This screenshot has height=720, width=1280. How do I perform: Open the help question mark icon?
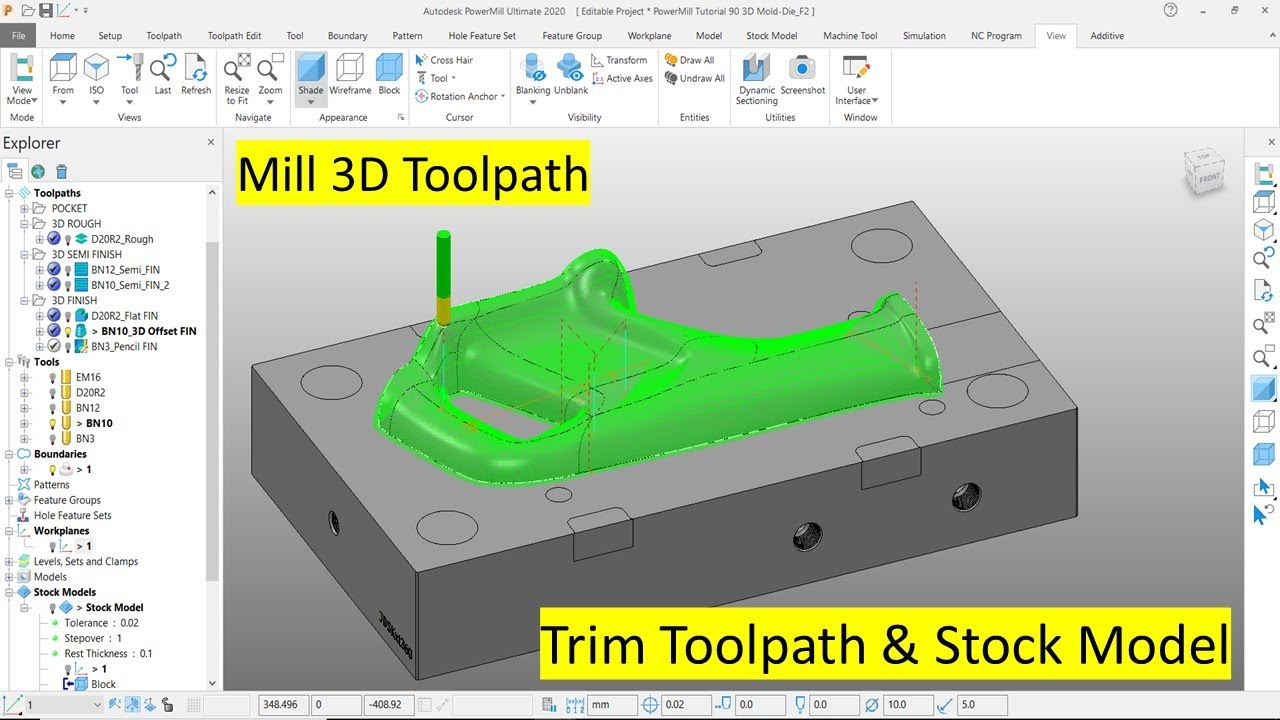(1171, 10)
